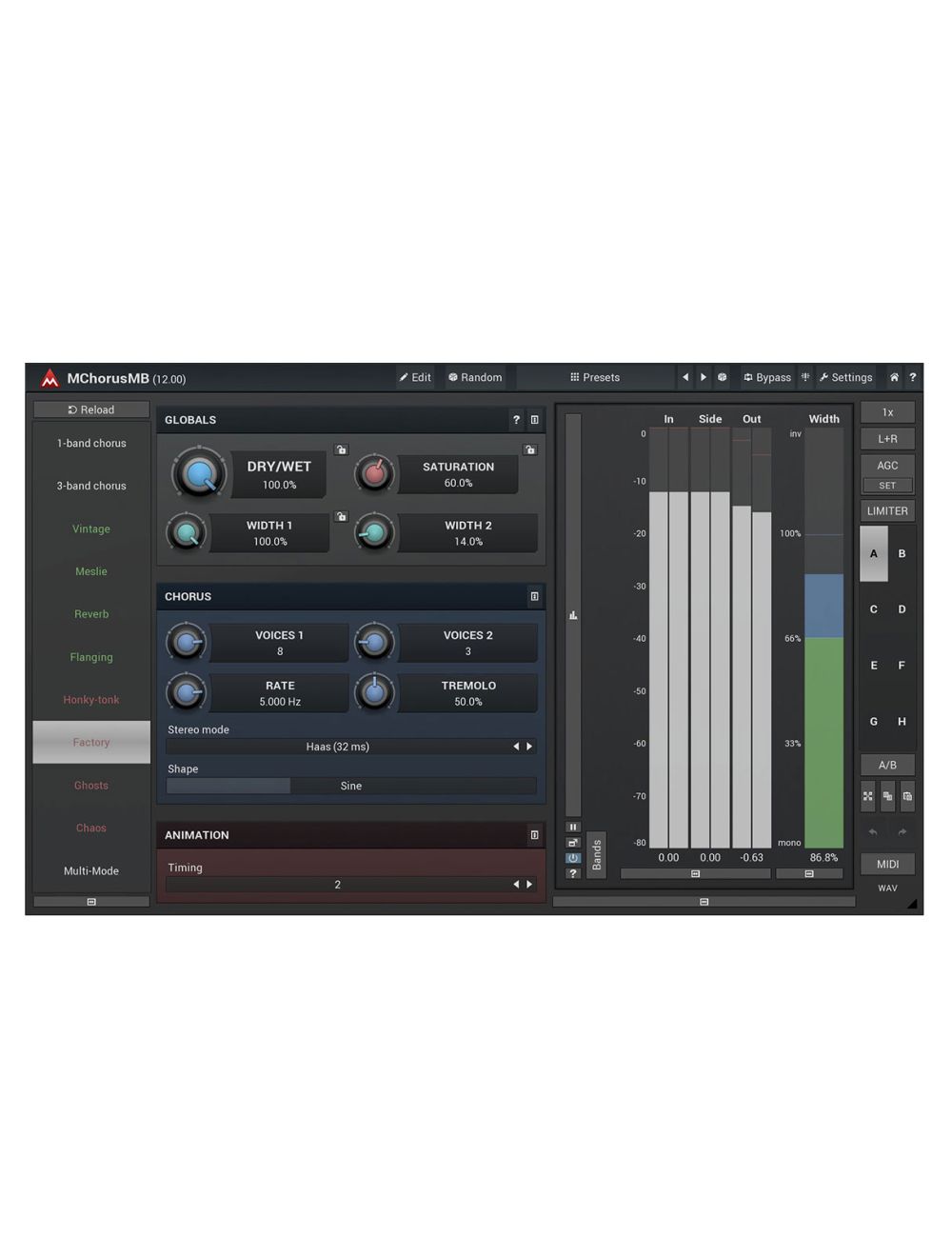Click the Shape Sine slider bar

pyautogui.click(x=350, y=786)
